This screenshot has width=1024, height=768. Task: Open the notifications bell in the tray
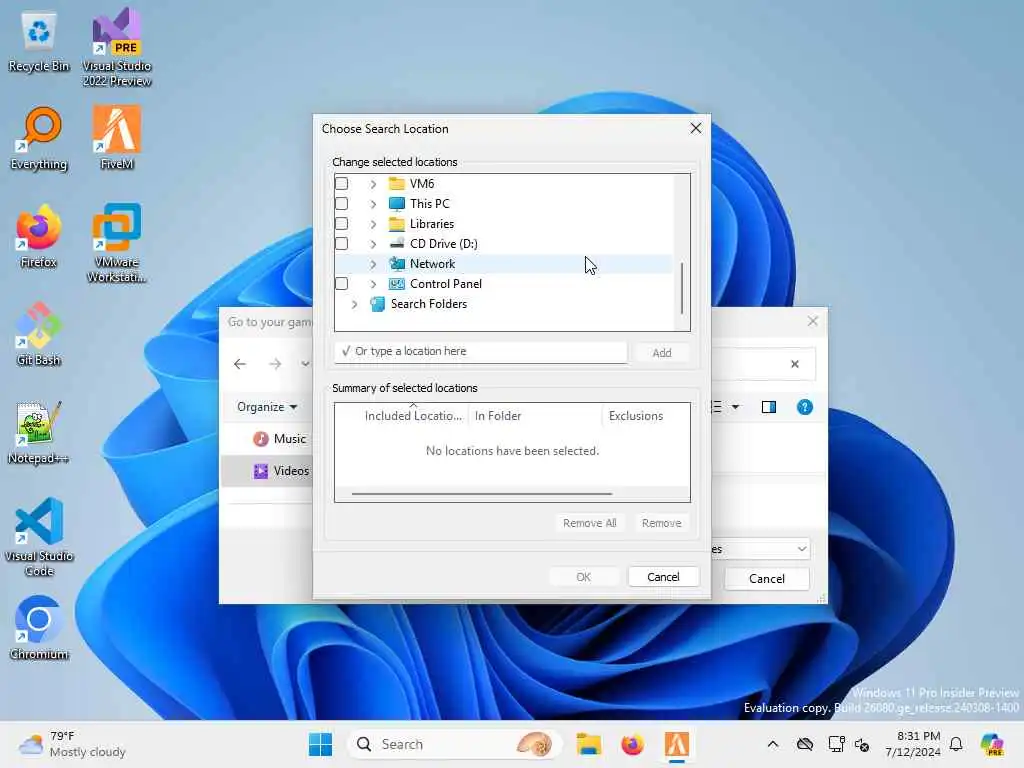coord(956,744)
